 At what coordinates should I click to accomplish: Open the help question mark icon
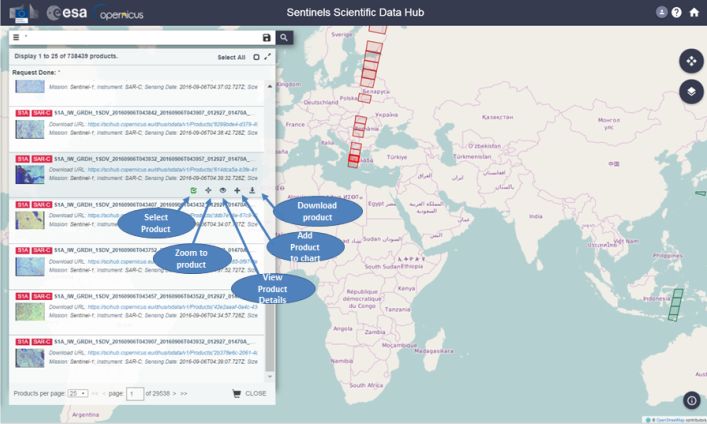coord(676,12)
